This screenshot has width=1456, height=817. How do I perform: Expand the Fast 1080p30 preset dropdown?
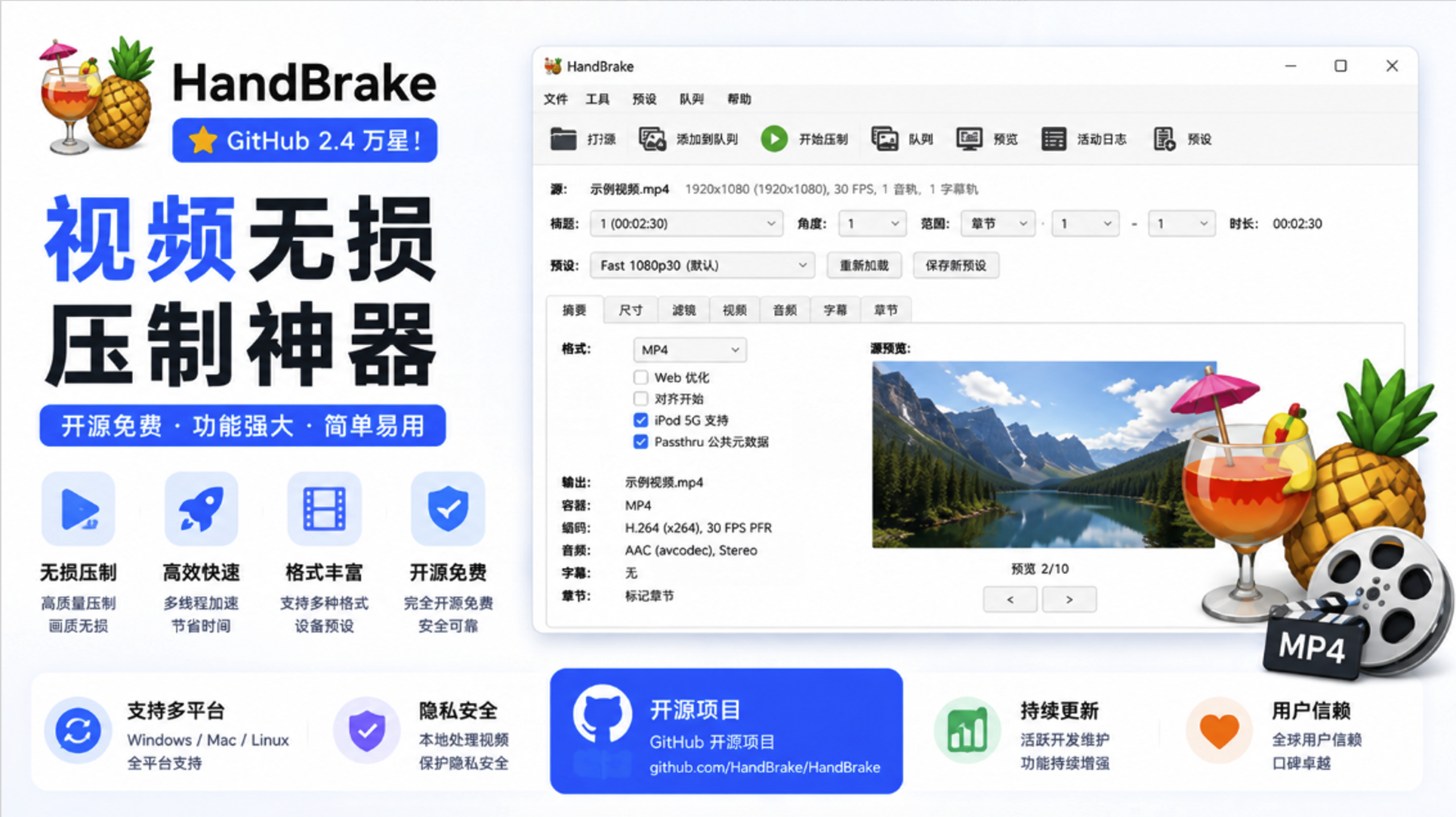702,266
